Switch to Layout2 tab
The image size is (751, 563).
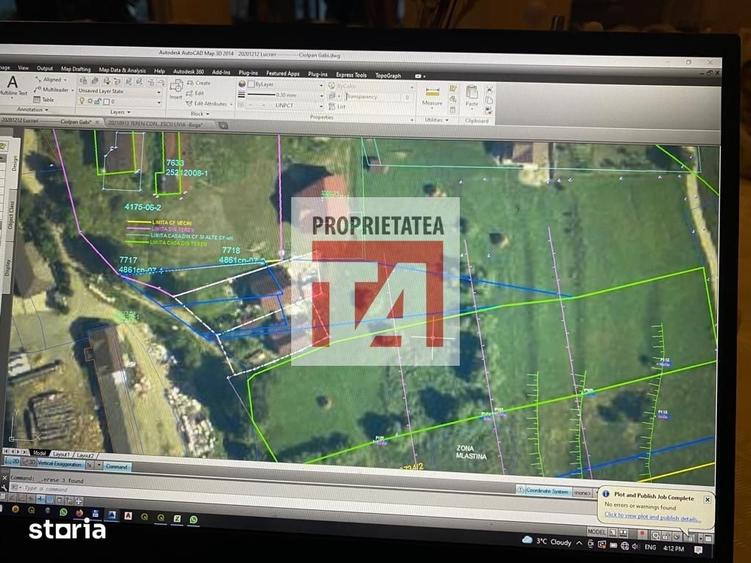(85, 455)
